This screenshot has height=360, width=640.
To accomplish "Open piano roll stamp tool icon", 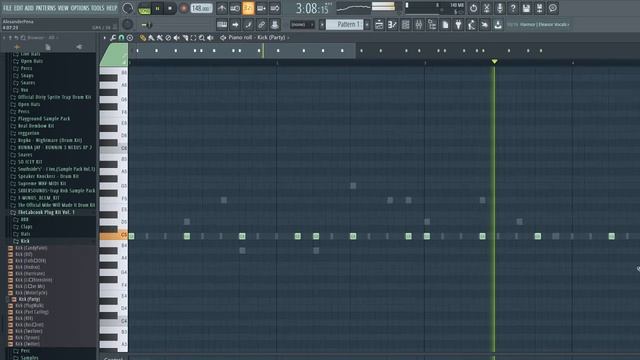I will (x=130, y=38).
